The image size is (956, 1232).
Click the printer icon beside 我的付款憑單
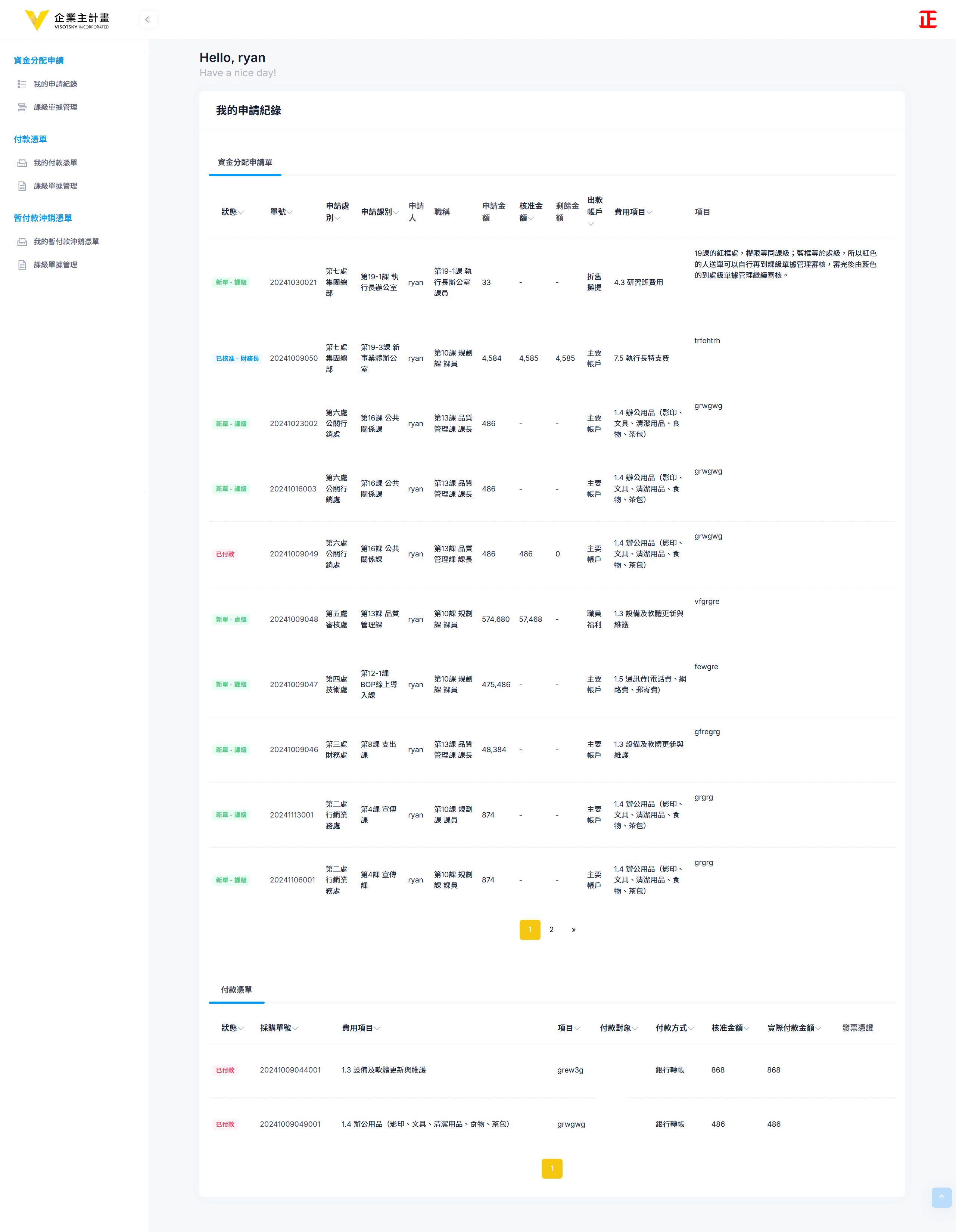(x=22, y=163)
